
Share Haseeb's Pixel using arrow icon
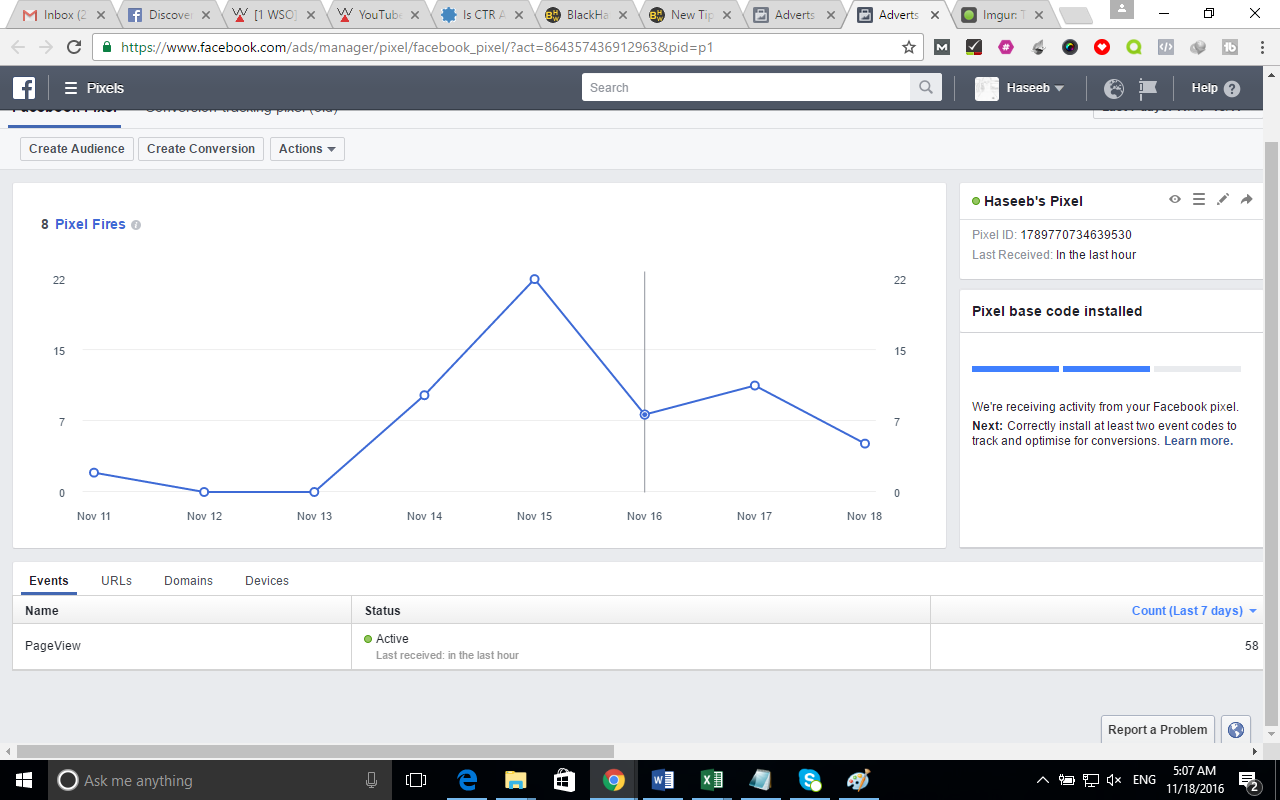[x=1246, y=200]
